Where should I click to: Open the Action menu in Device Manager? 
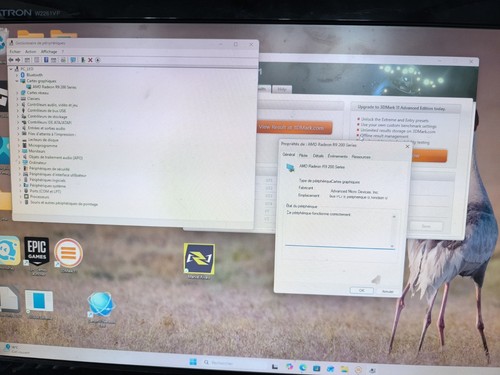[30, 51]
